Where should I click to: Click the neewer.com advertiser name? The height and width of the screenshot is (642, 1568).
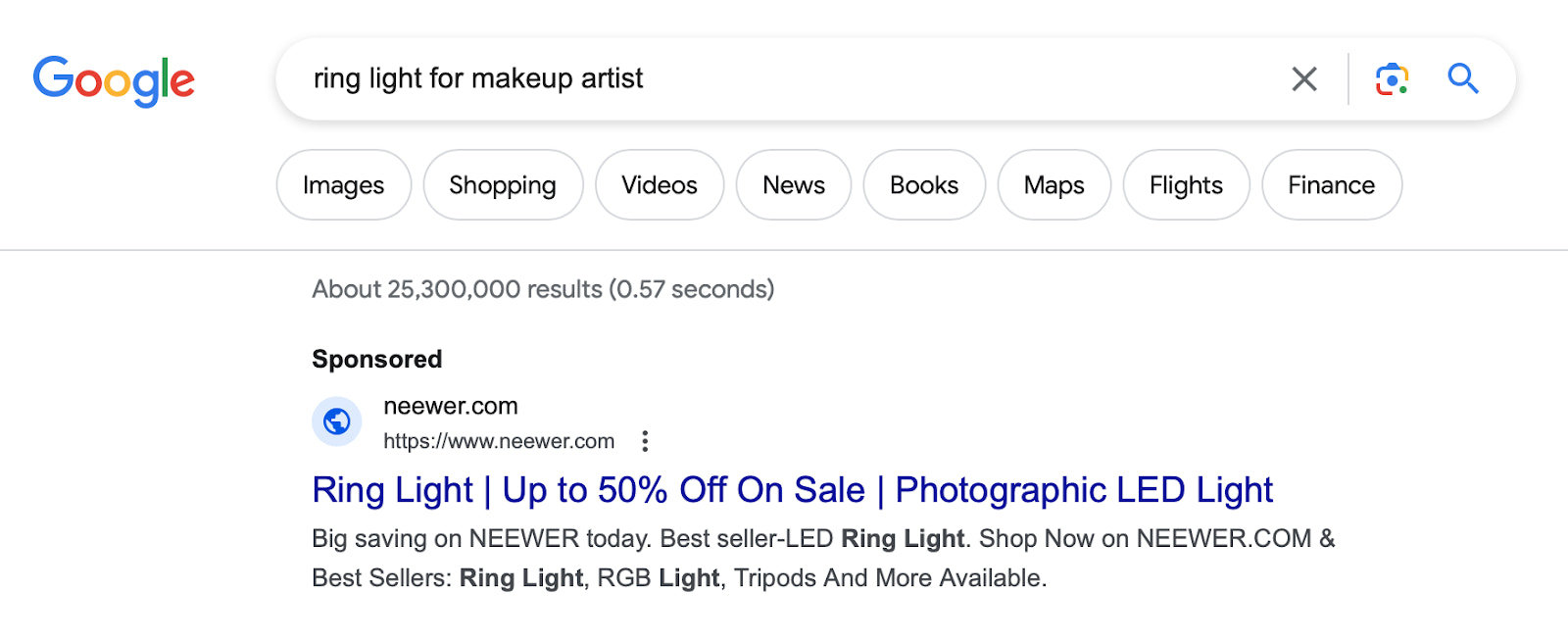coord(451,406)
